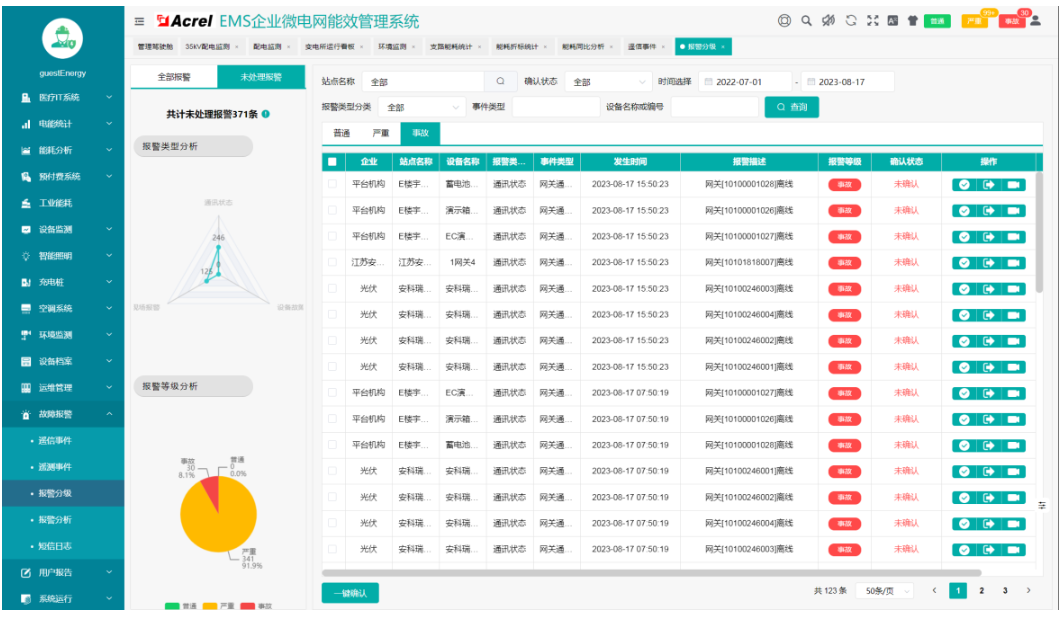The image size is (1064, 619).
Task: Open video for 网关[10100246001]离线 at 07:50:19
Action: 1014,472
